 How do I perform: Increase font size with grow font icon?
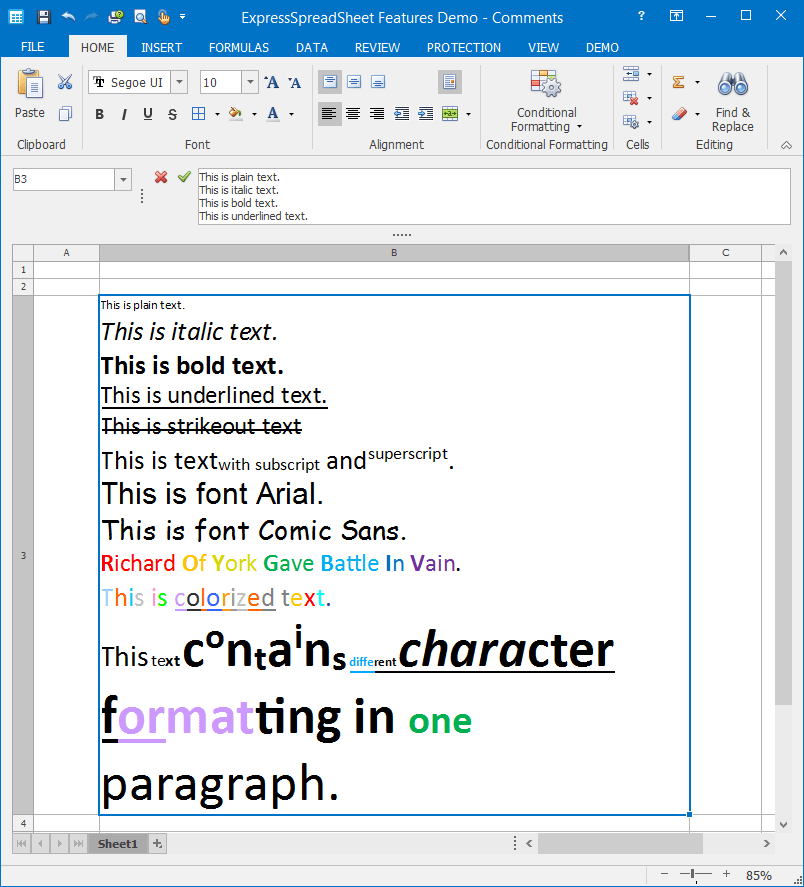point(271,82)
